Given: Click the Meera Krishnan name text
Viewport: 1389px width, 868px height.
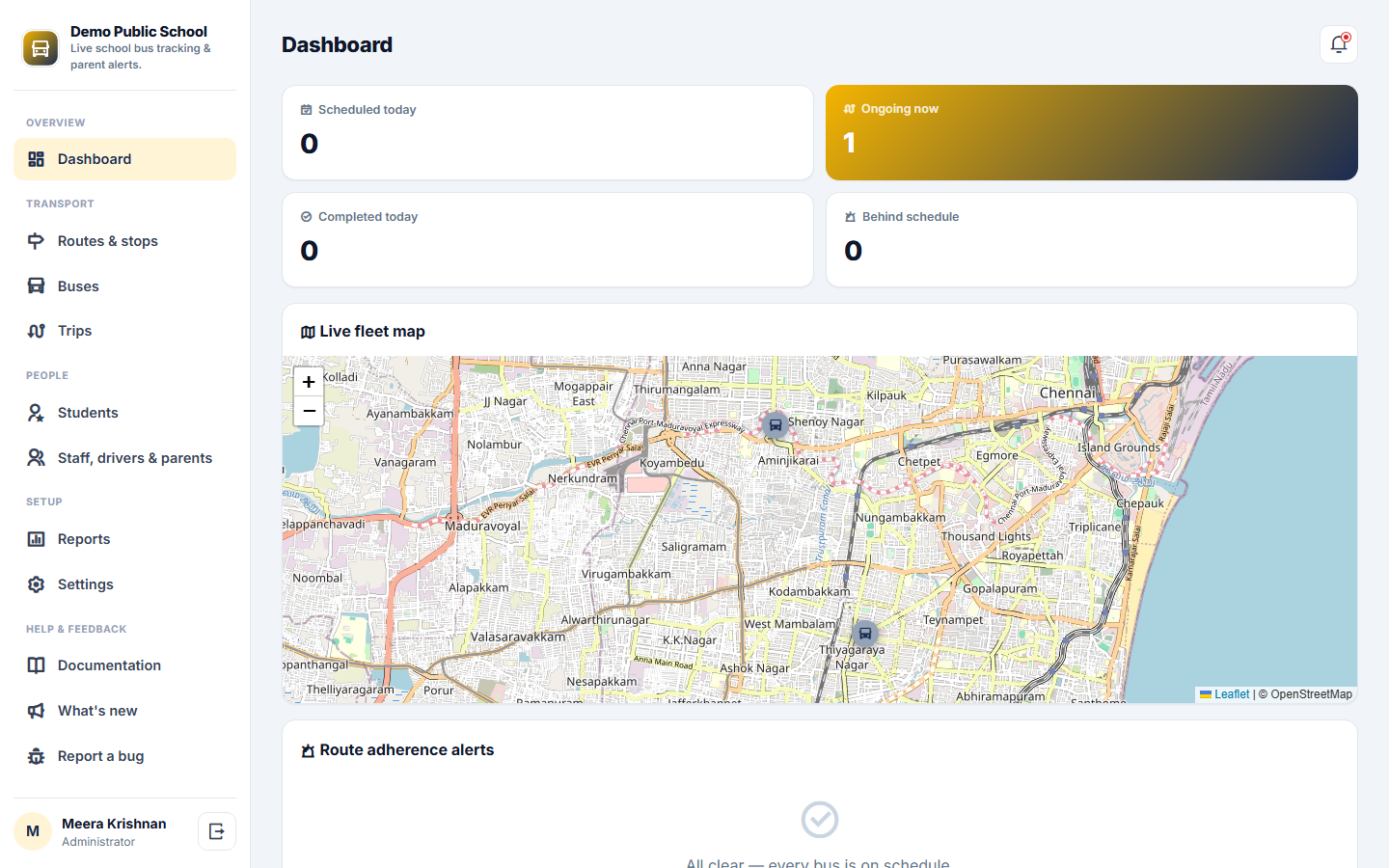Looking at the screenshot, I should click(x=114, y=824).
